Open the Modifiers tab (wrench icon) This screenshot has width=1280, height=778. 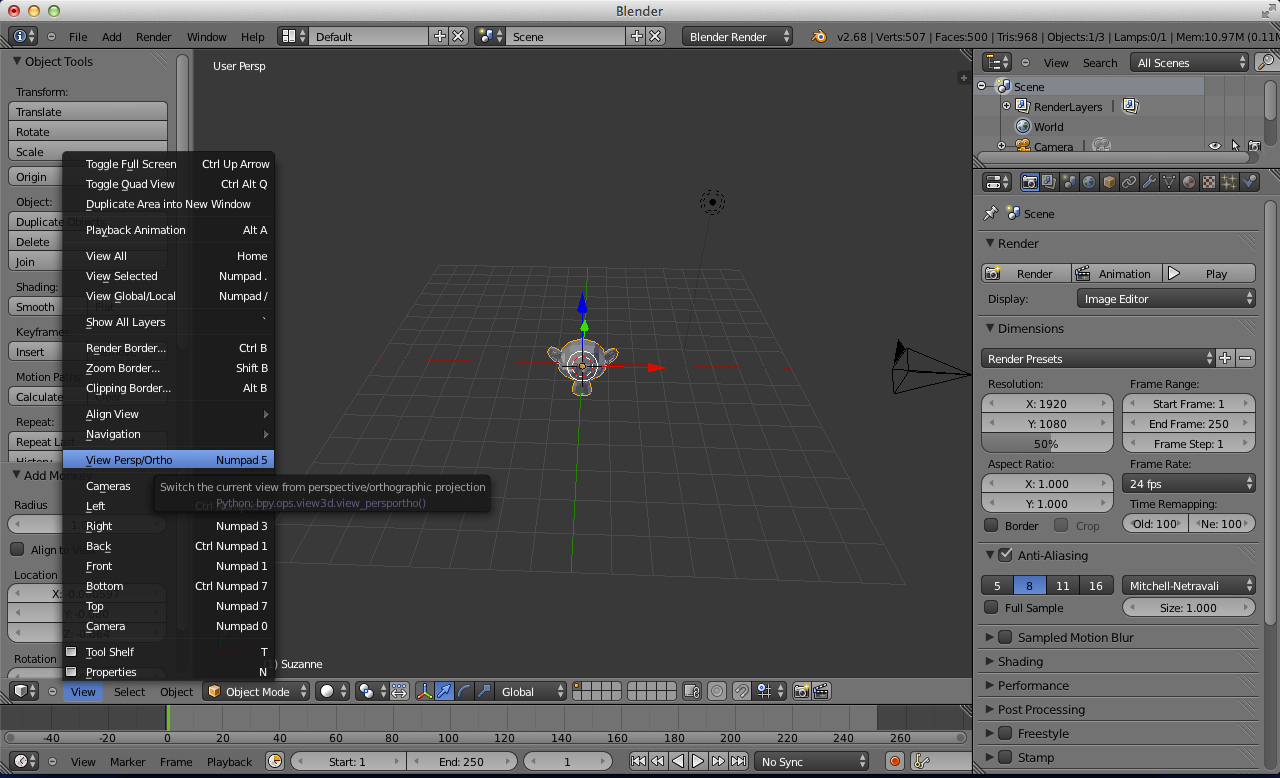pyautogui.click(x=1149, y=182)
